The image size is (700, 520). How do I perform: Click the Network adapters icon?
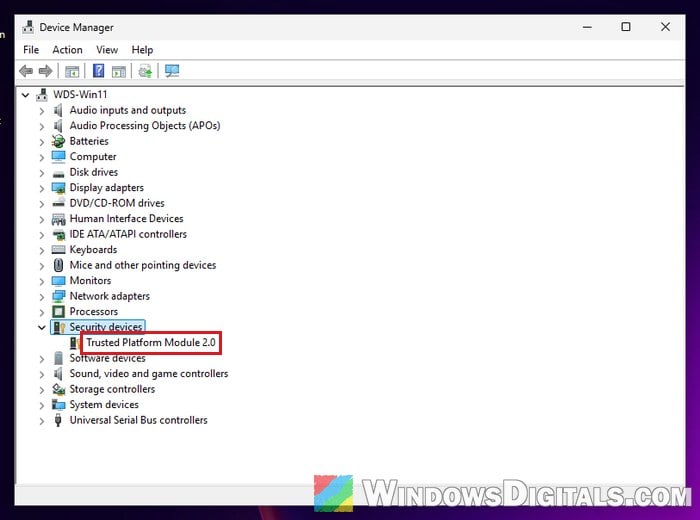click(x=58, y=296)
